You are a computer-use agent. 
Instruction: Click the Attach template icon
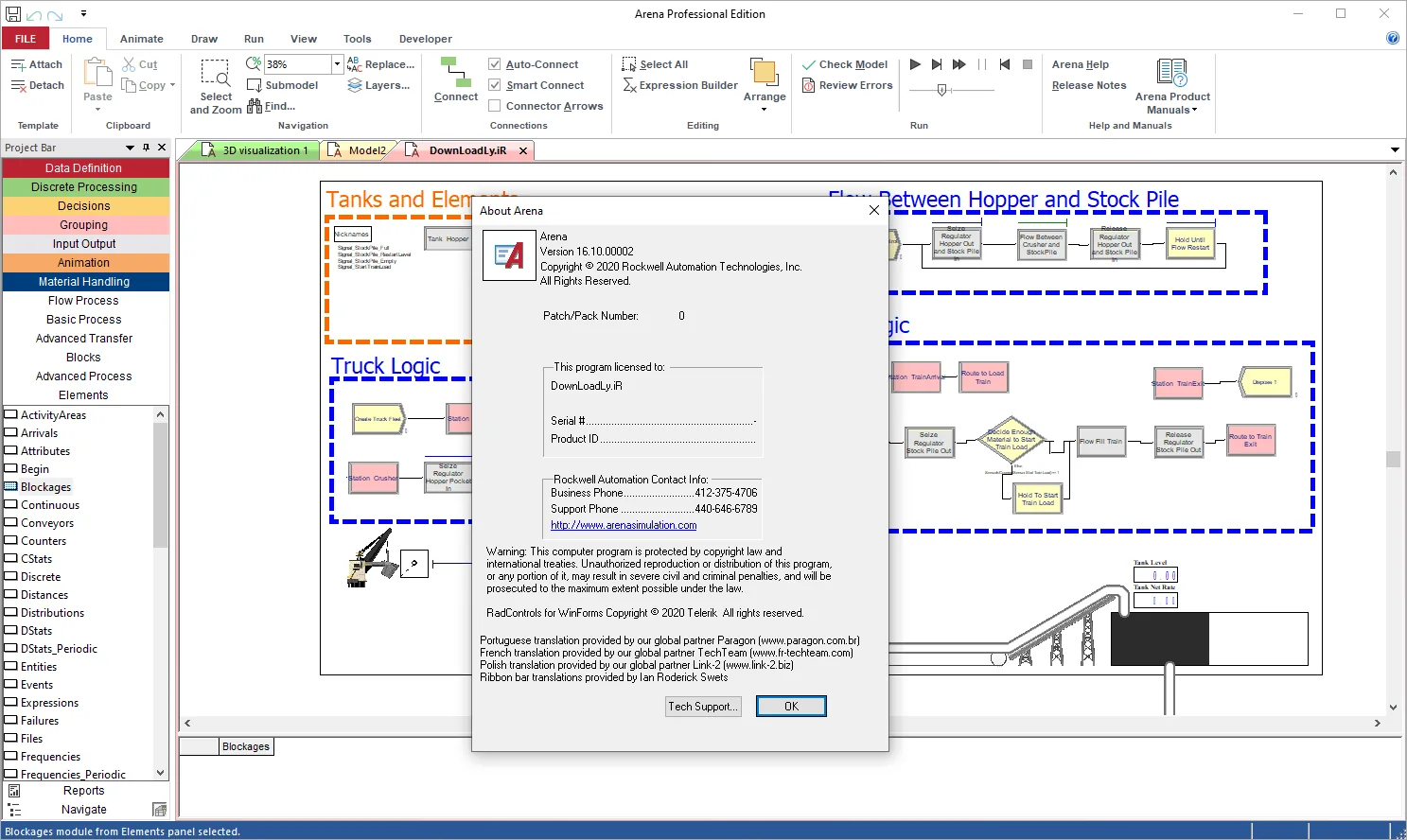18,64
